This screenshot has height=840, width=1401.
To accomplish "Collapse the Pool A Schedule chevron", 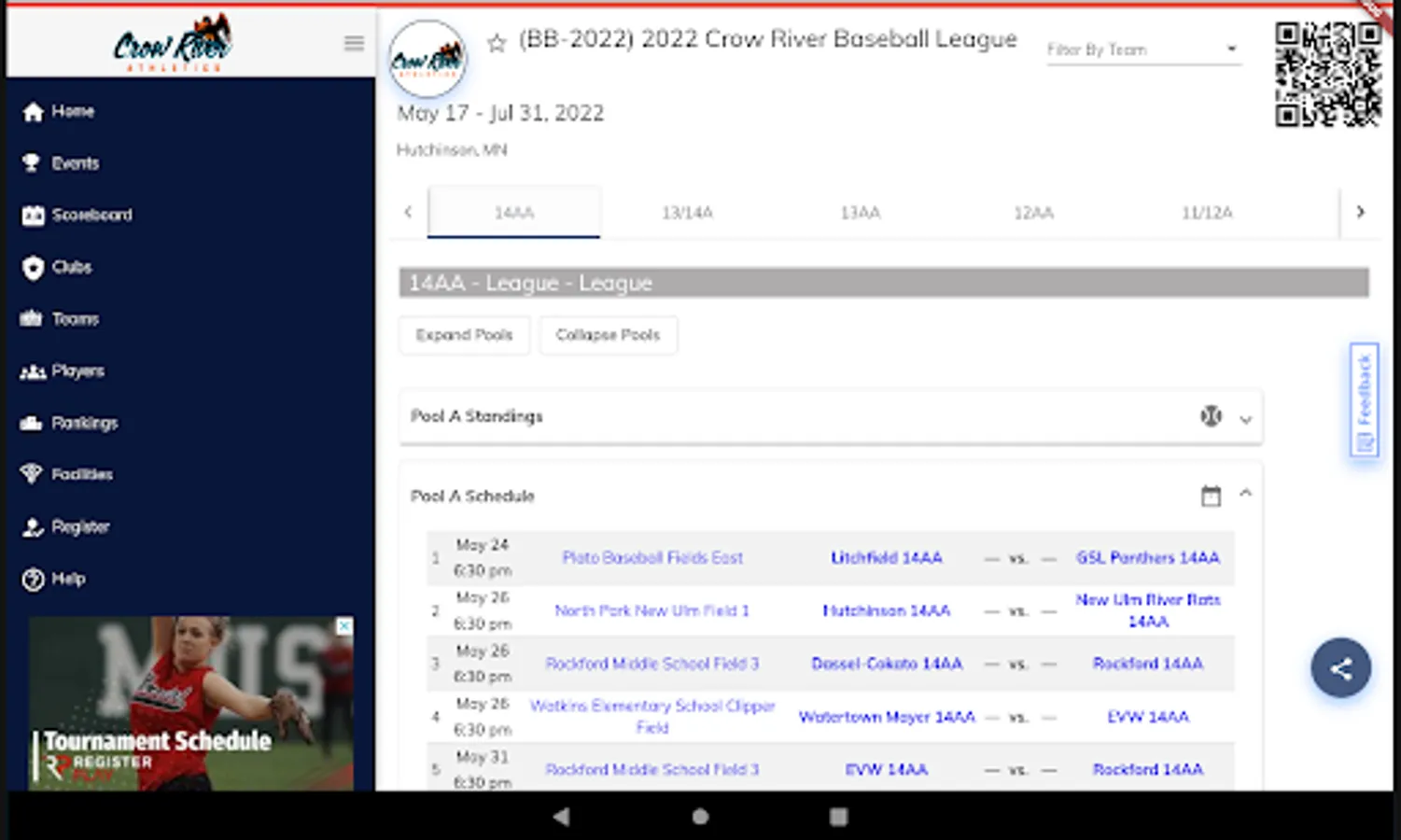I will pos(1245,494).
